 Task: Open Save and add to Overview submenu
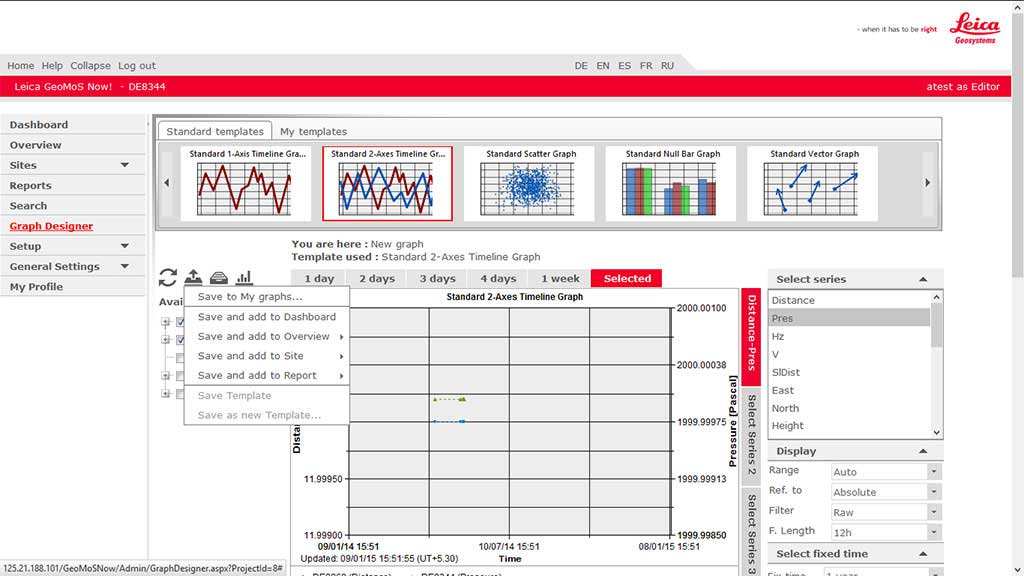(266, 336)
